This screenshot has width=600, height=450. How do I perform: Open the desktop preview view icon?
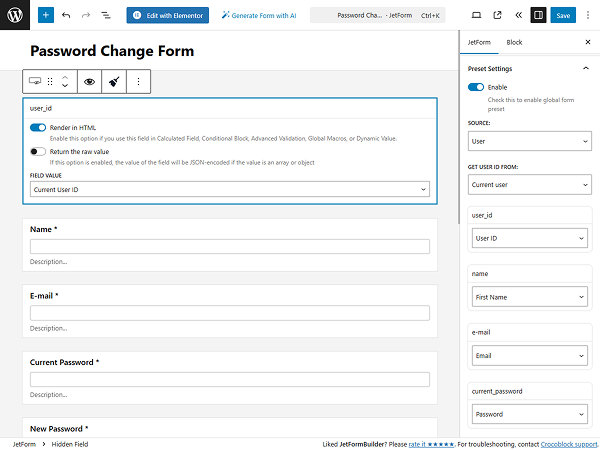point(475,15)
